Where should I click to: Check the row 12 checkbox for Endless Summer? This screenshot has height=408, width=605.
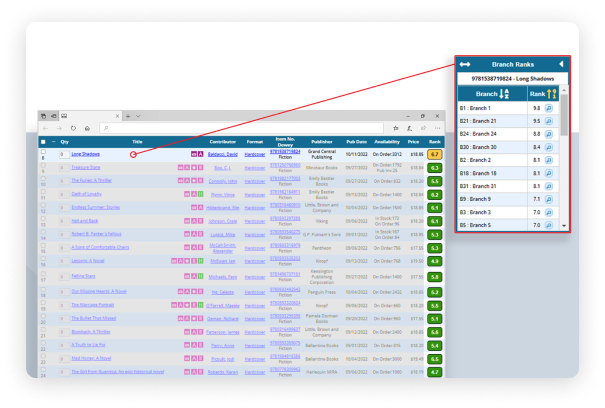pyautogui.click(x=43, y=205)
